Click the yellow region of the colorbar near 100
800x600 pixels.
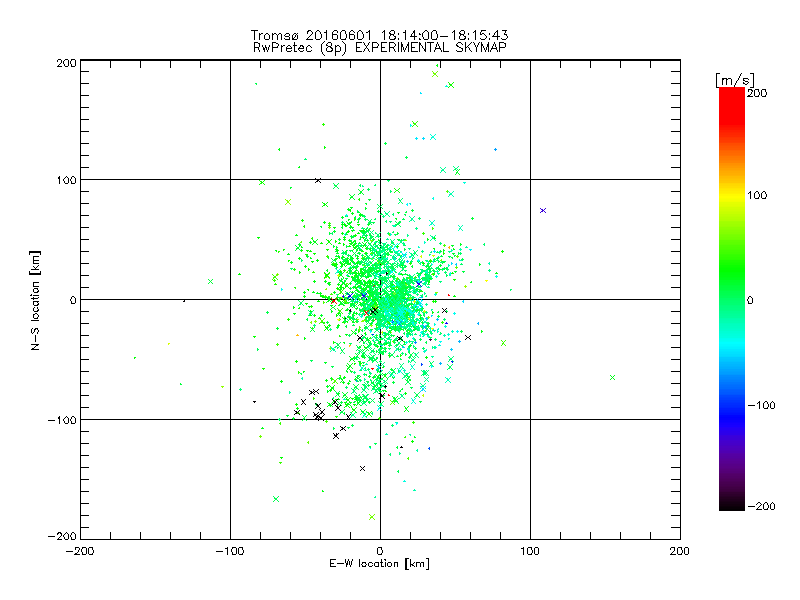pos(732,196)
